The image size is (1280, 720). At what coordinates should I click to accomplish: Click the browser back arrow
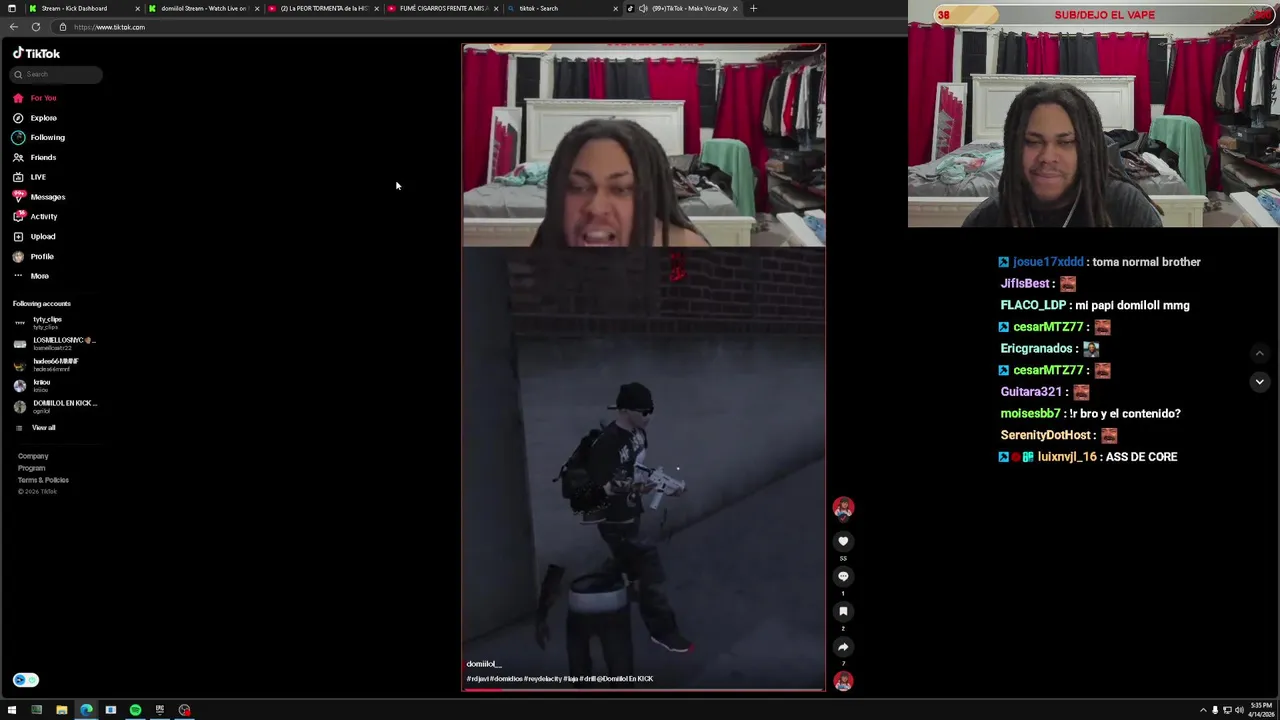coord(14,27)
